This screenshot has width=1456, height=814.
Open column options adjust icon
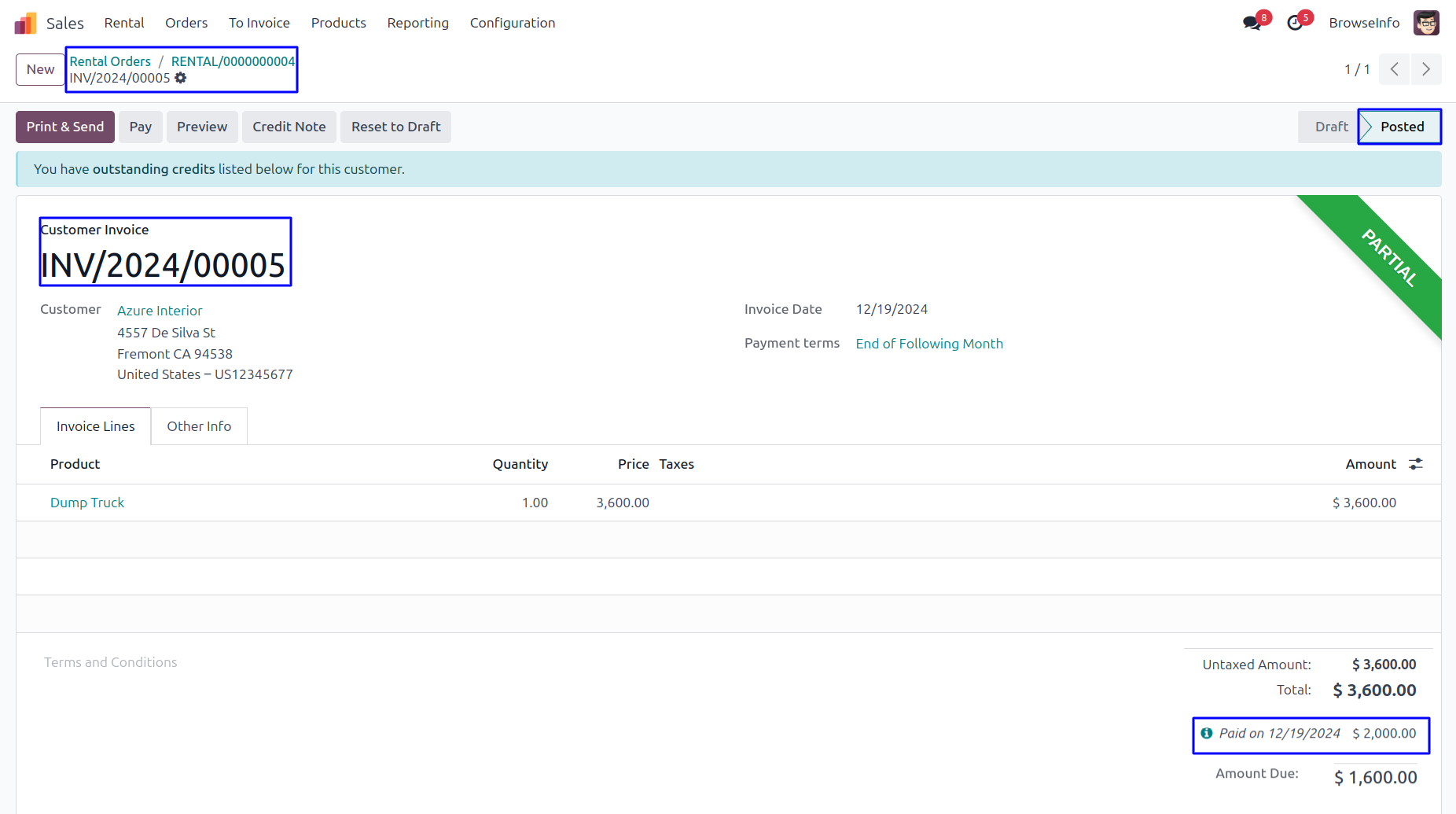point(1416,464)
